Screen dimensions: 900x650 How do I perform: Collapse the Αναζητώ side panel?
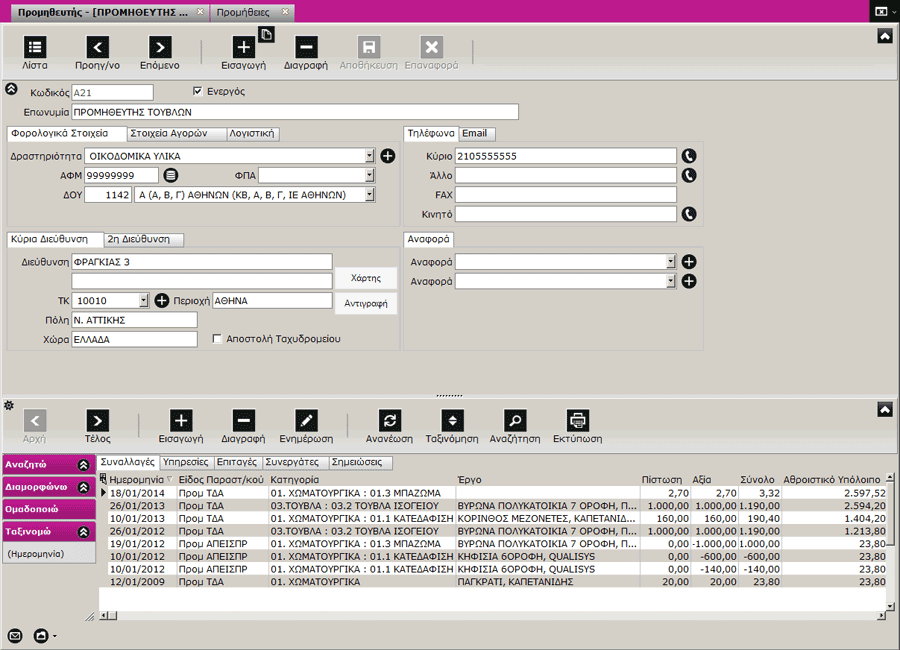coord(84,465)
